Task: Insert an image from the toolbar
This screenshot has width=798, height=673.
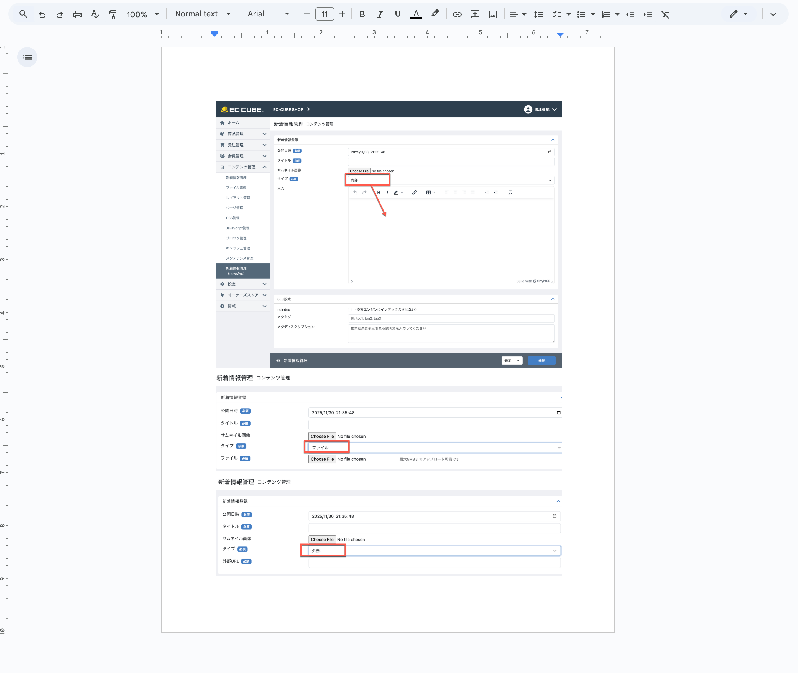Action: point(493,14)
